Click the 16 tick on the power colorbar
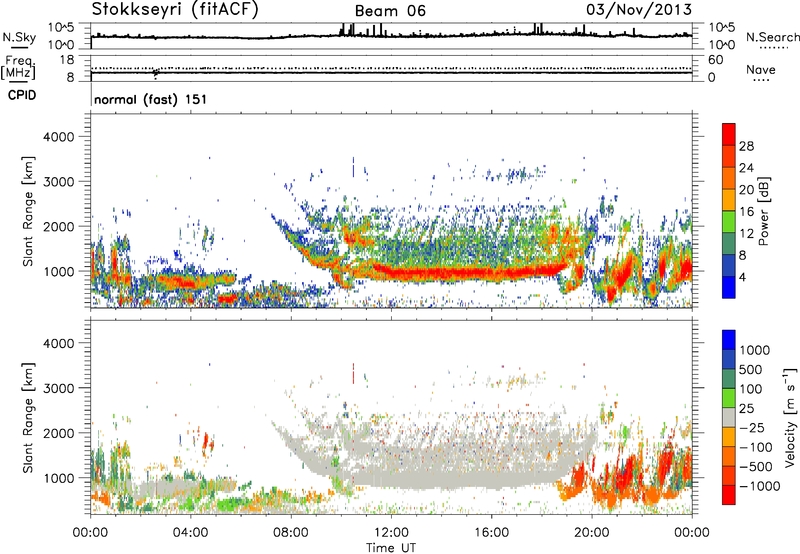The image size is (800, 554). (x=746, y=212)
